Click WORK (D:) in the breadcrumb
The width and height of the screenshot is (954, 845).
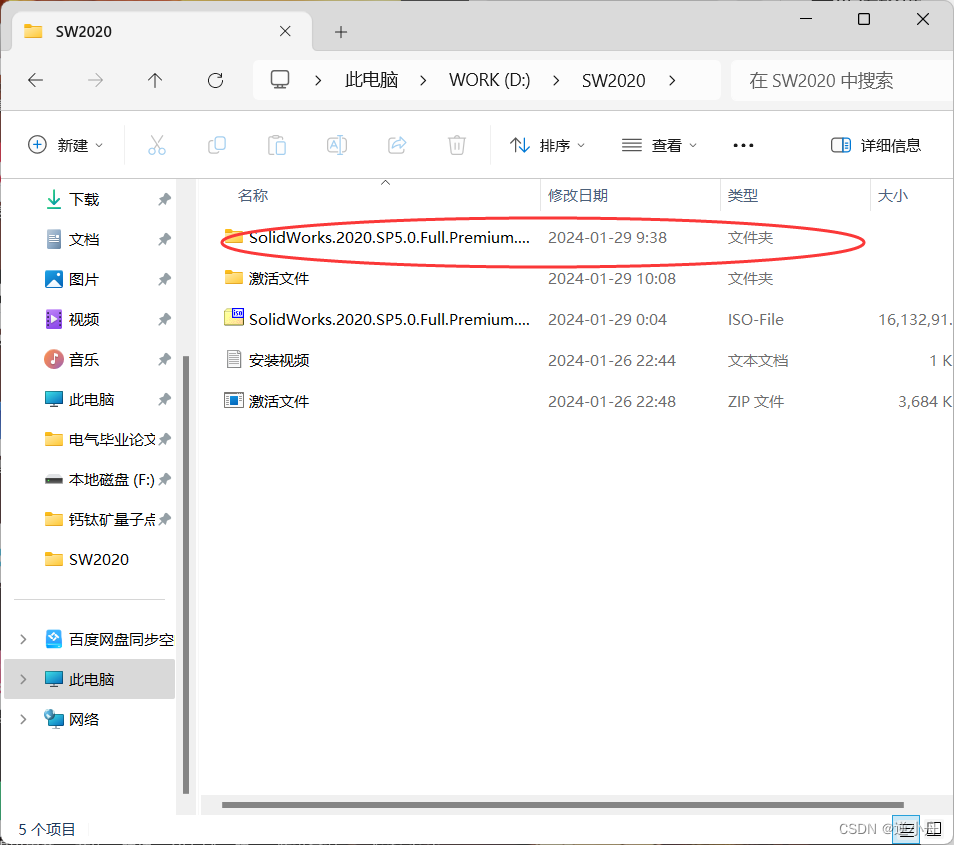(489, 80)
